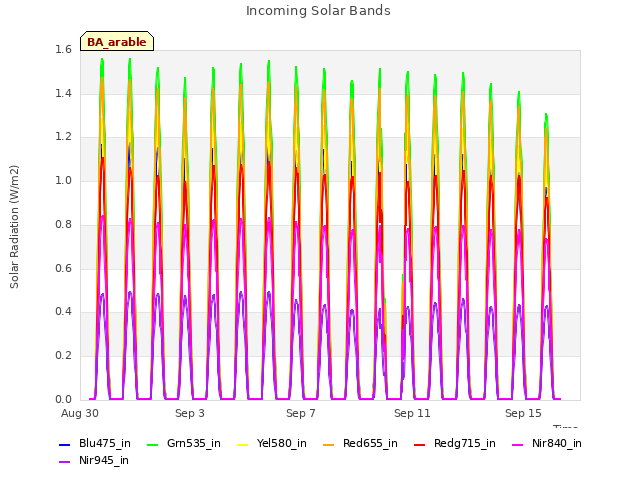Toggle the Redg715_in legend label
640x480 pixels.
pyautogui.click(x=465, y=443)
